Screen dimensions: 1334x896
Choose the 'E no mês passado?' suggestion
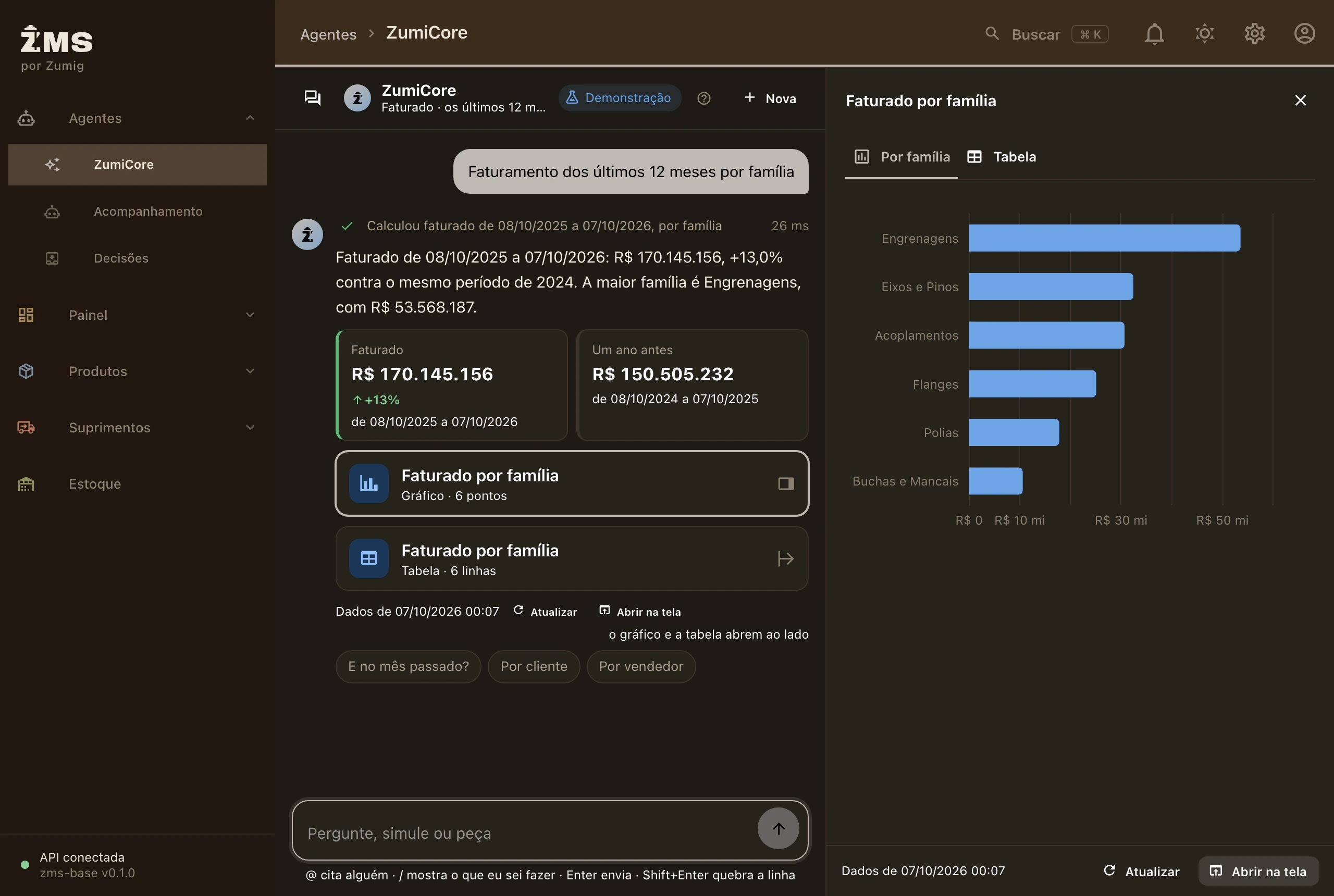(408, 667)
